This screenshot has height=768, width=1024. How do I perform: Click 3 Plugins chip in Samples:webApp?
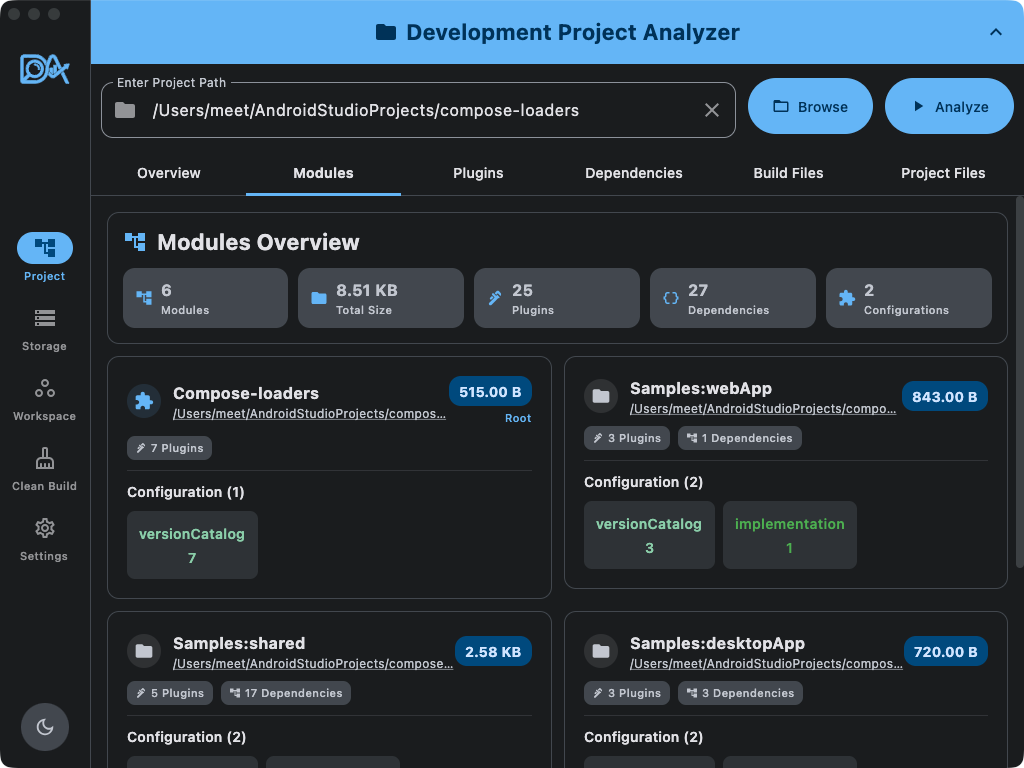coord(627,438)
